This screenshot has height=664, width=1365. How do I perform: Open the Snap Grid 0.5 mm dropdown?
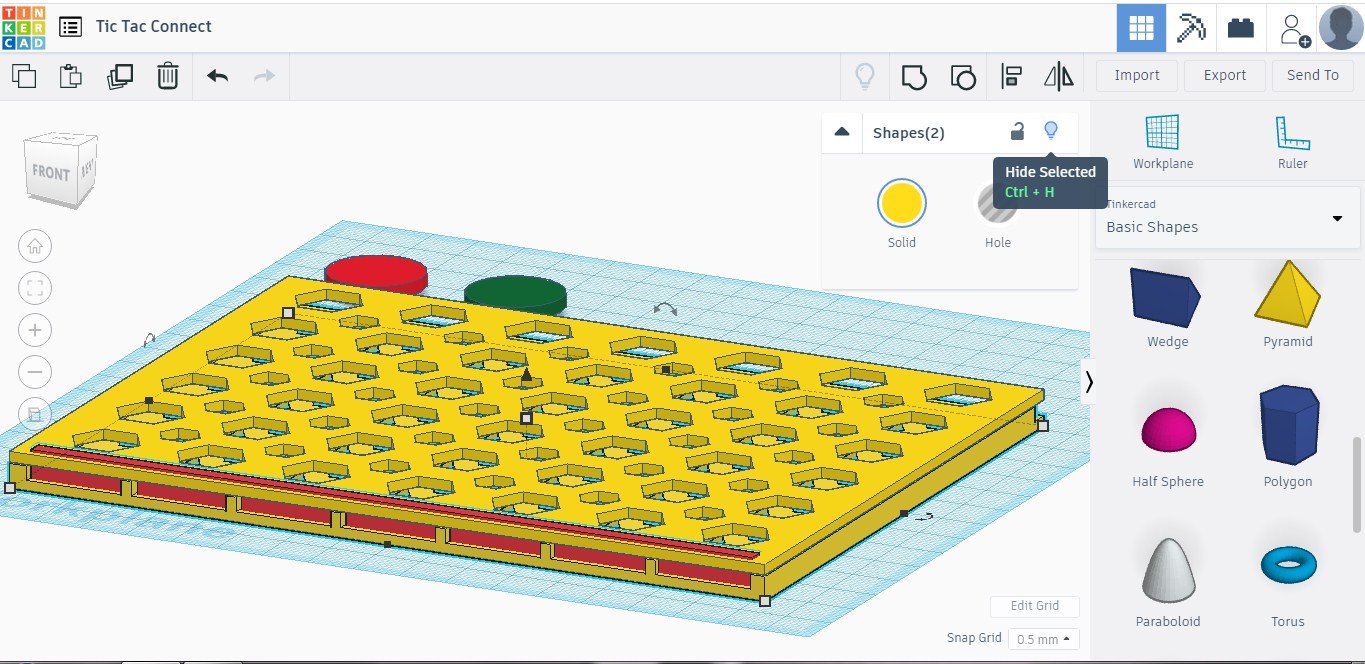coord(1043,638)
